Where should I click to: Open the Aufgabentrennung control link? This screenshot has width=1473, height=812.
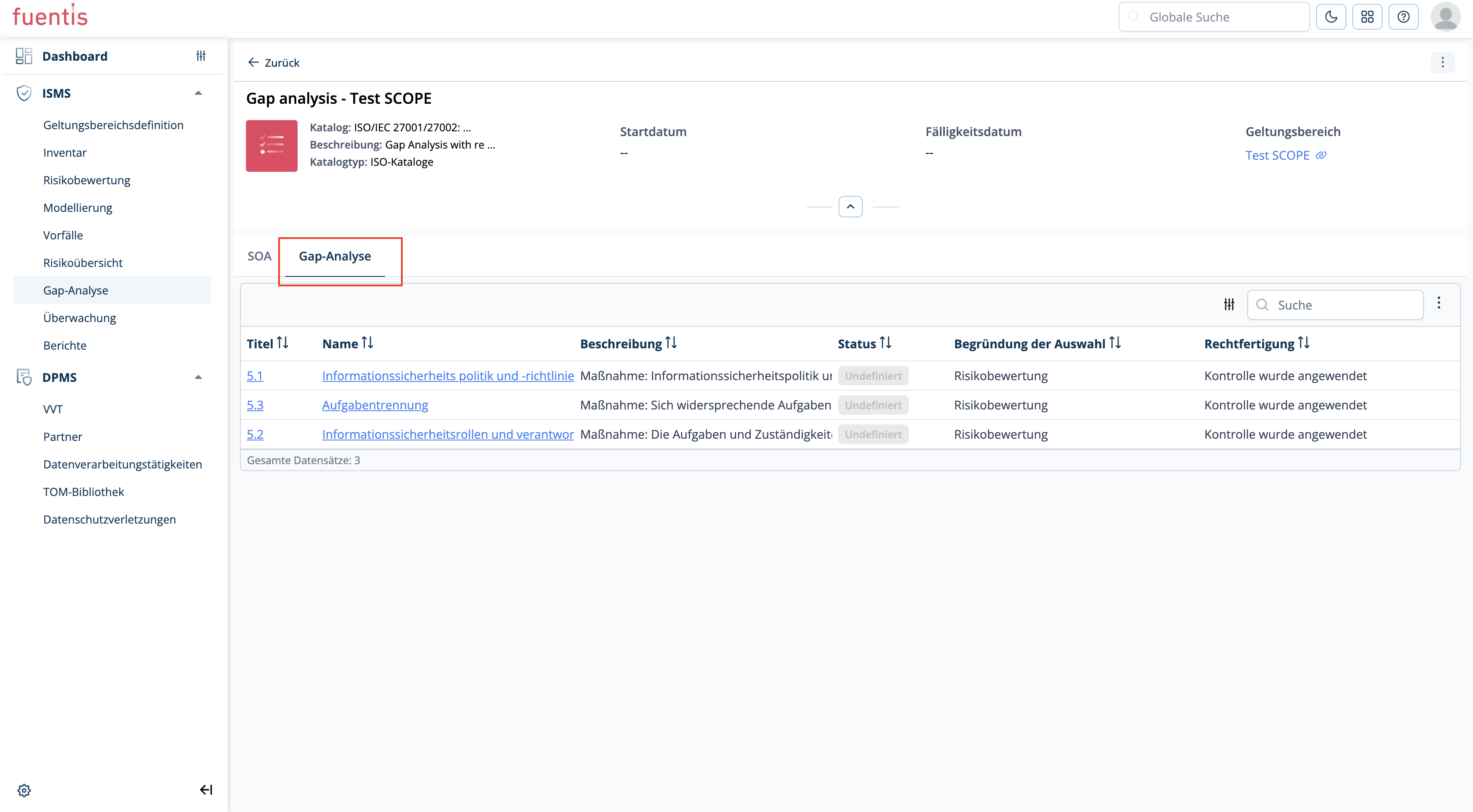pos(375,405)
